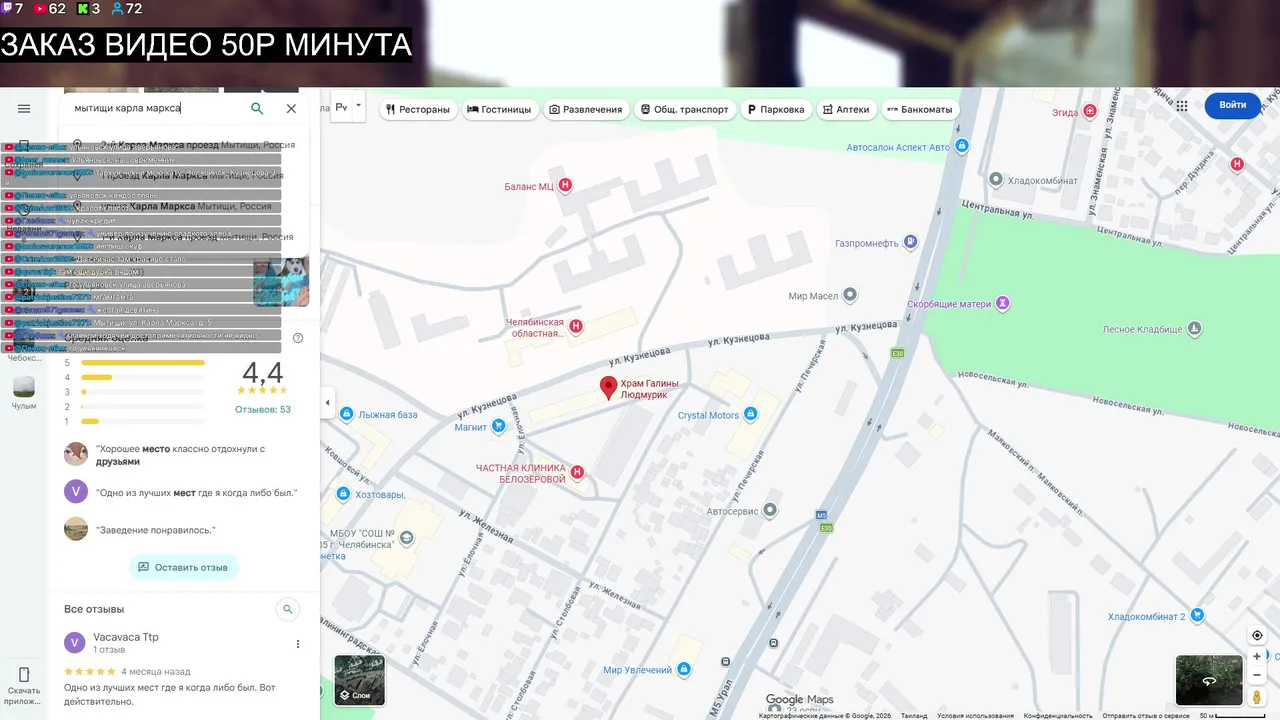This screenshot has width=1280, height=720.
Task: Click the Мир Масел marker
Action: pos(850,295)
